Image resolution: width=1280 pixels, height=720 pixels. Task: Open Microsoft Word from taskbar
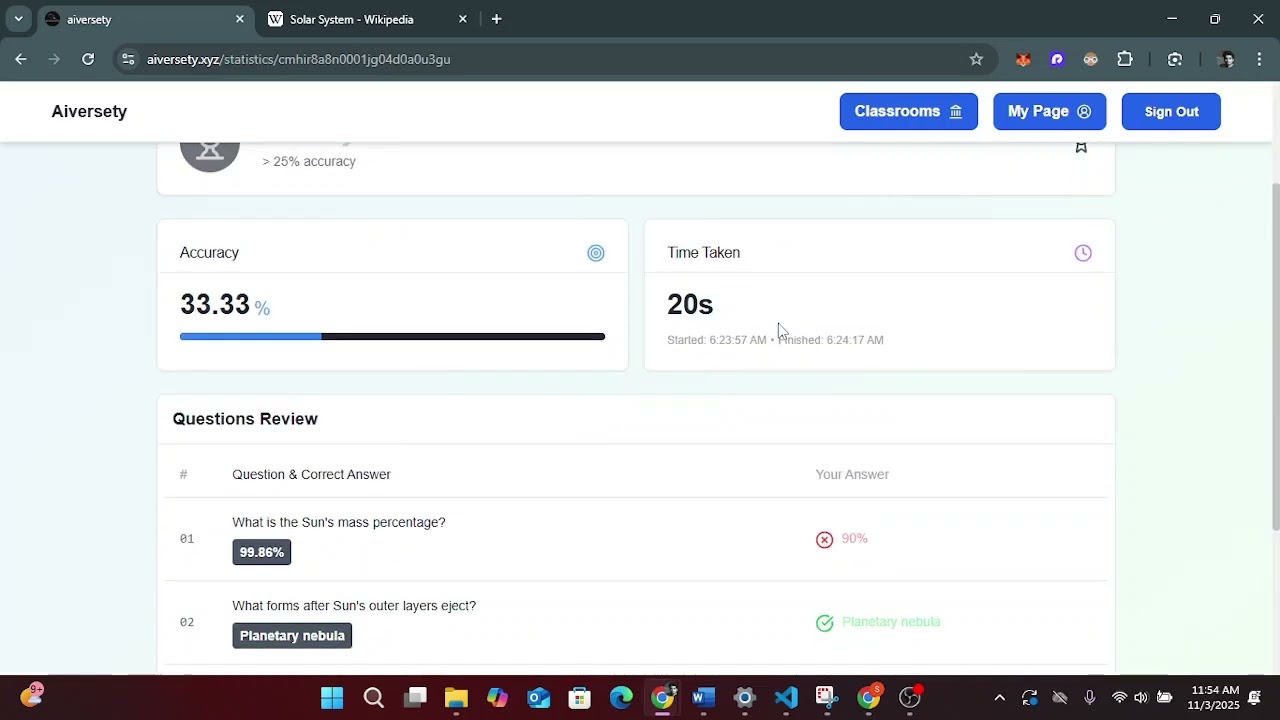click(x=703, y=697)
